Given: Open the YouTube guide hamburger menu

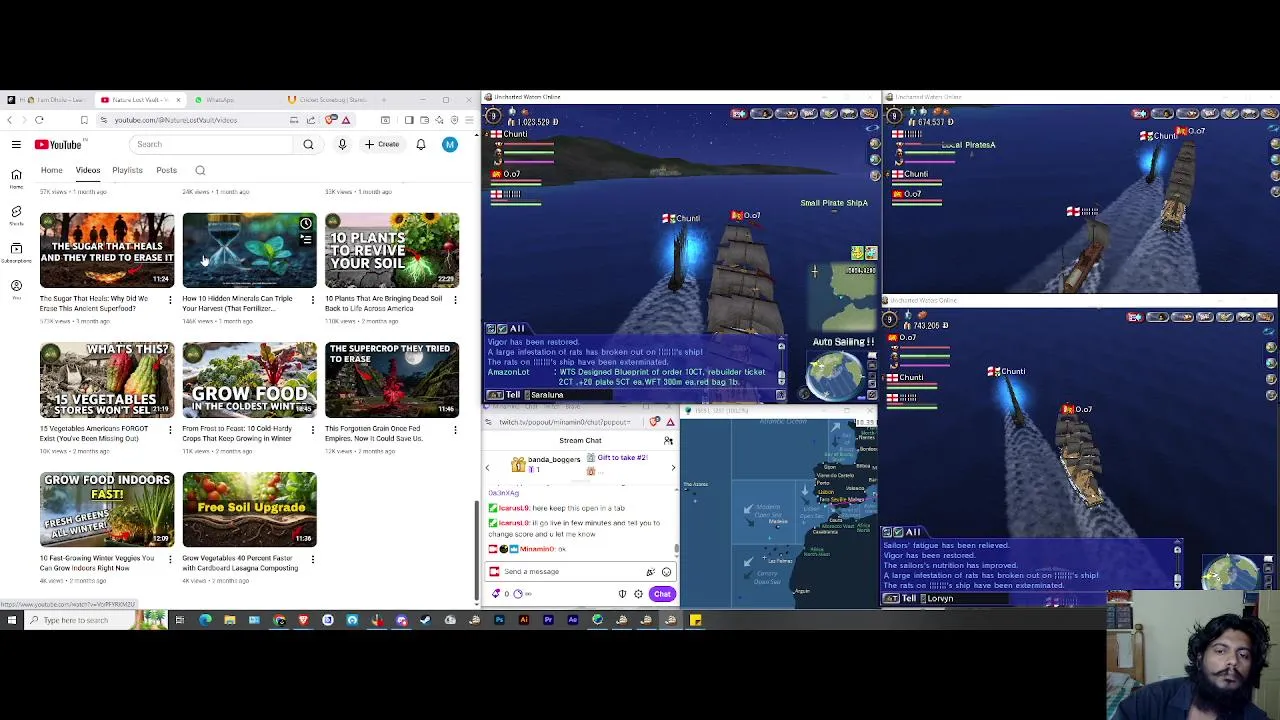Looking at the screenshot, I should pos(16,145).
